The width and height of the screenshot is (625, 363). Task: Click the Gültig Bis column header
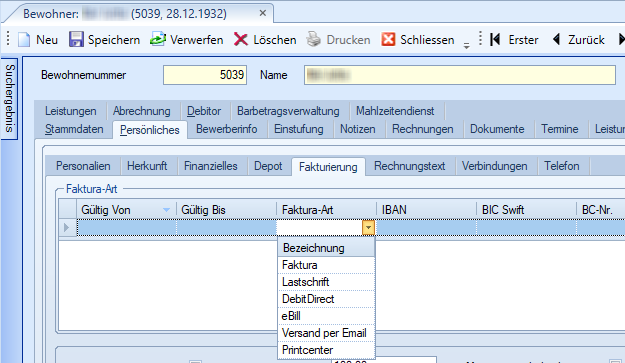pyautogui.click(x=226, y=210)
